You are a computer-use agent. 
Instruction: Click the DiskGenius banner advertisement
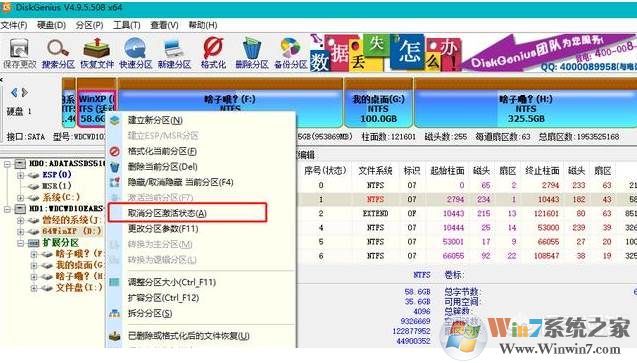[473, 53]
